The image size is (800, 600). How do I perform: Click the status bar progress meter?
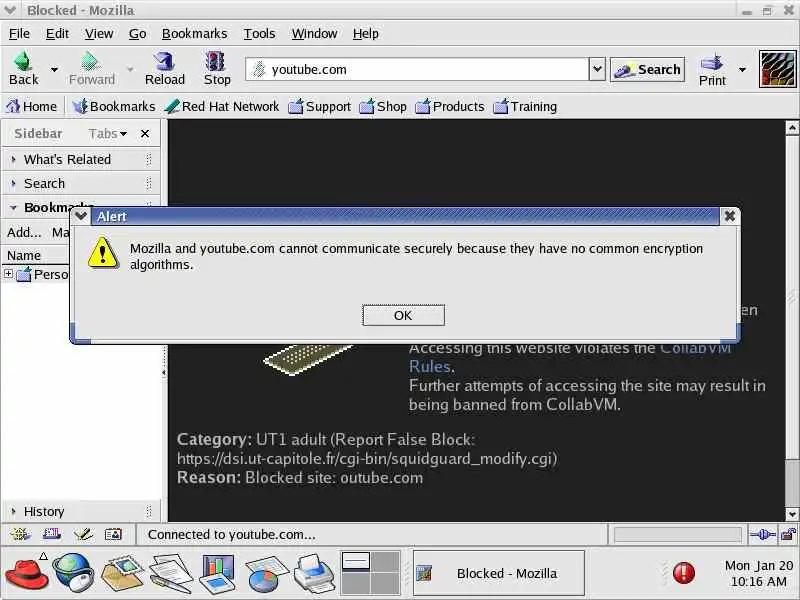(678, 534)
